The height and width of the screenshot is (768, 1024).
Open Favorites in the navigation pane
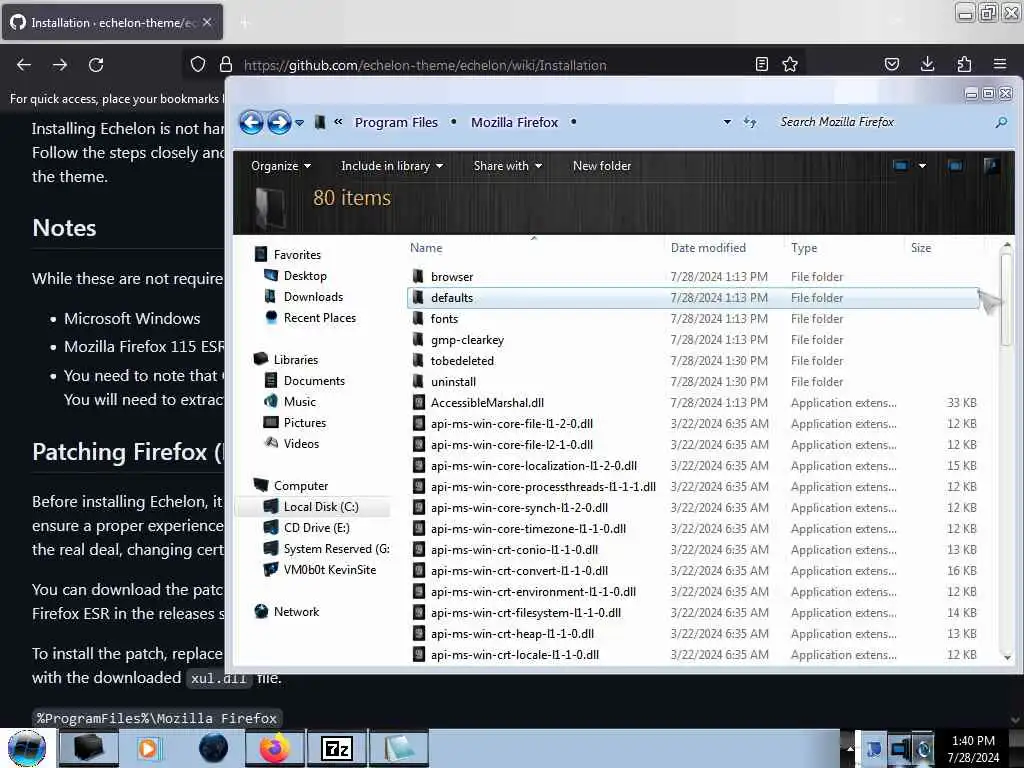pos(287,255)
